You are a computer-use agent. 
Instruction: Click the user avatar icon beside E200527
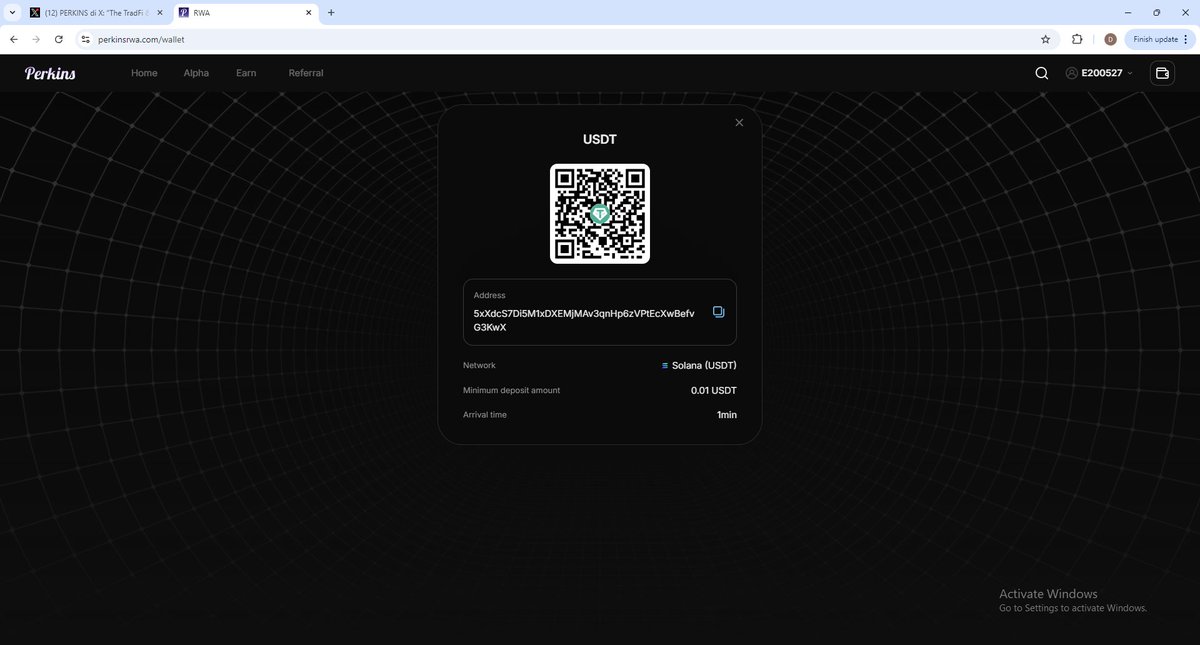point(1072,73)
